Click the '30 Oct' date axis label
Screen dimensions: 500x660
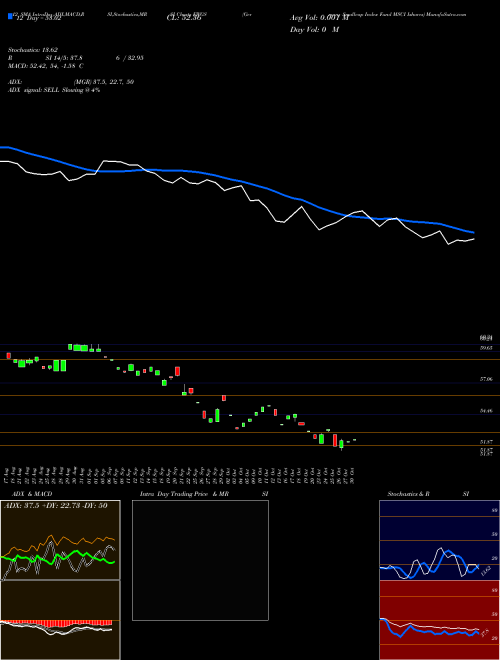click(x=351, y=475)
